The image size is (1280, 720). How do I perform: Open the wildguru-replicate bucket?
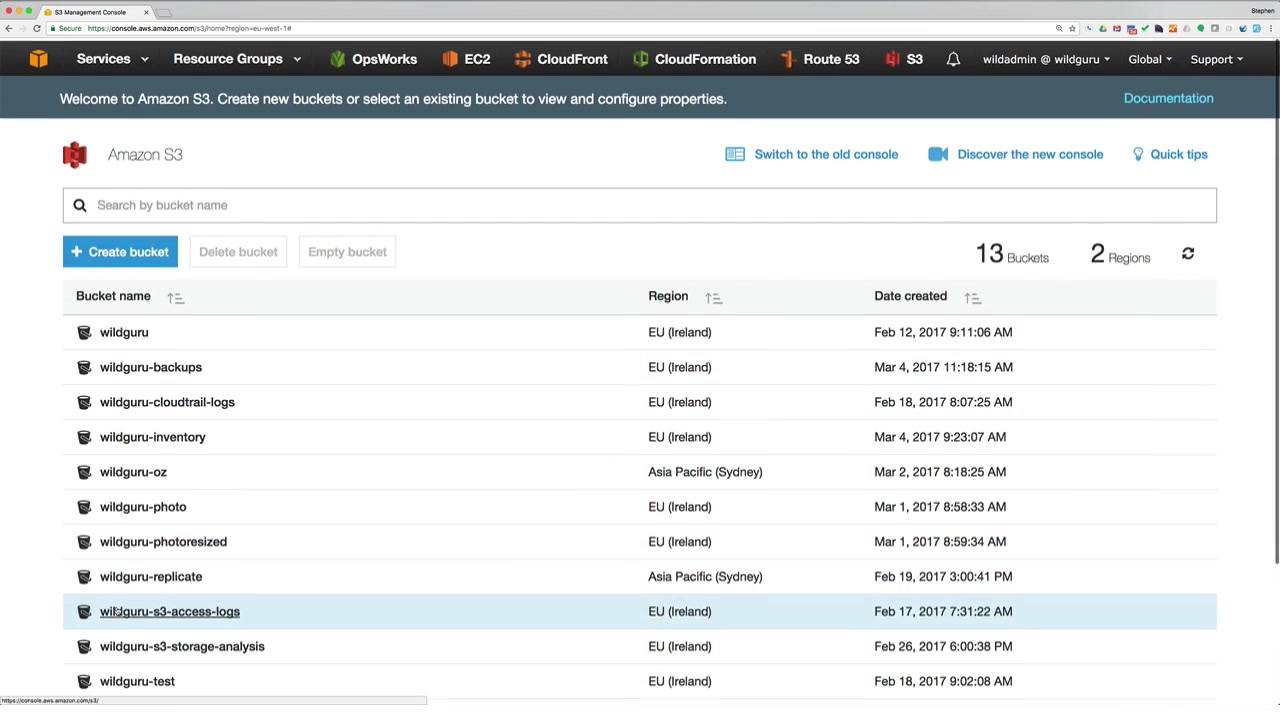click(x=151, y=577)
